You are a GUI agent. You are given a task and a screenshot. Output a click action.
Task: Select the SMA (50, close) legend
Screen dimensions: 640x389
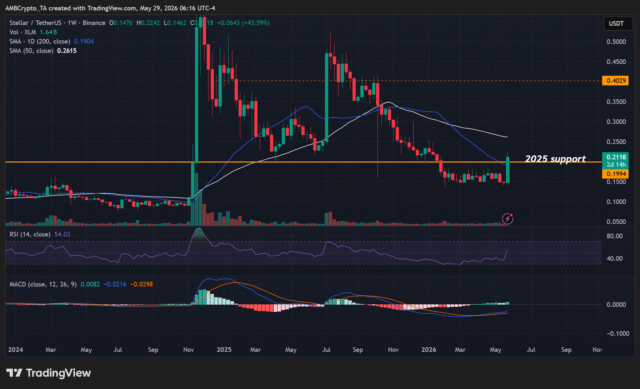31,51
